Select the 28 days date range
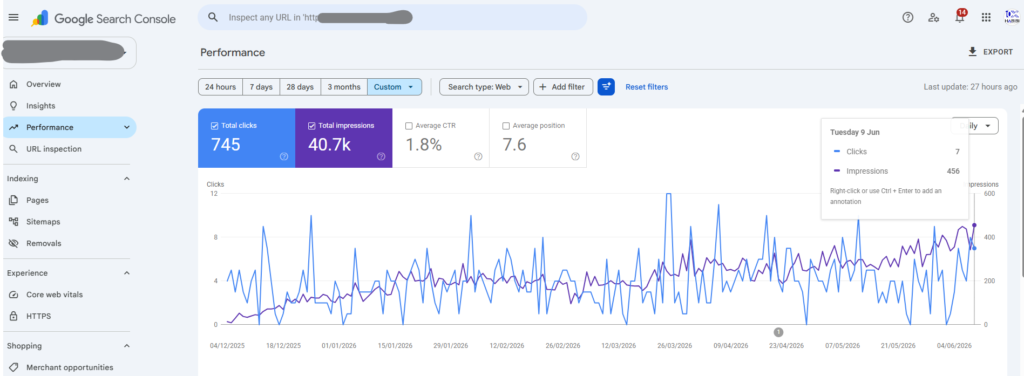This screenshot has width=1024, height=376. [300, 87]
